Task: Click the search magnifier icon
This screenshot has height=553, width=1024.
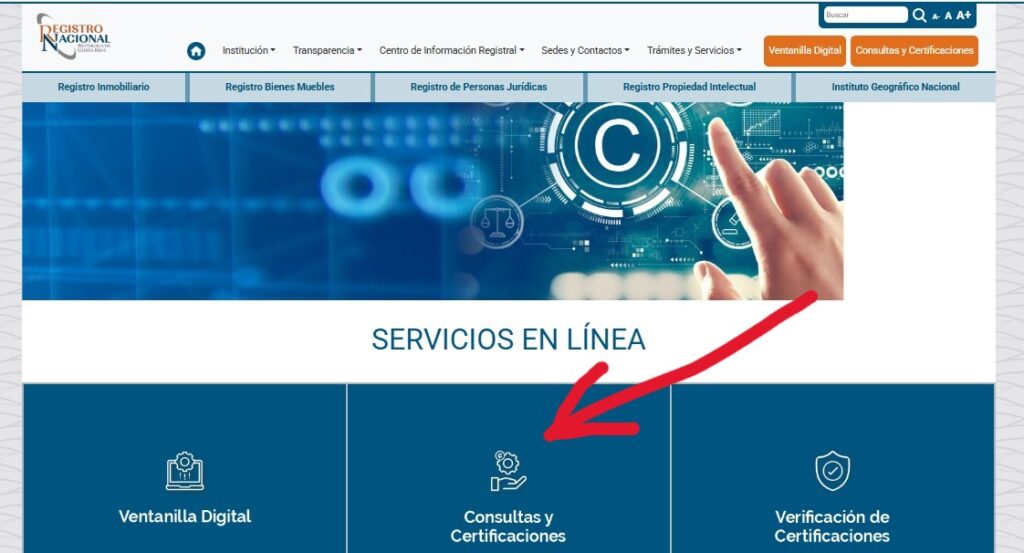Action: coord(920,15)
